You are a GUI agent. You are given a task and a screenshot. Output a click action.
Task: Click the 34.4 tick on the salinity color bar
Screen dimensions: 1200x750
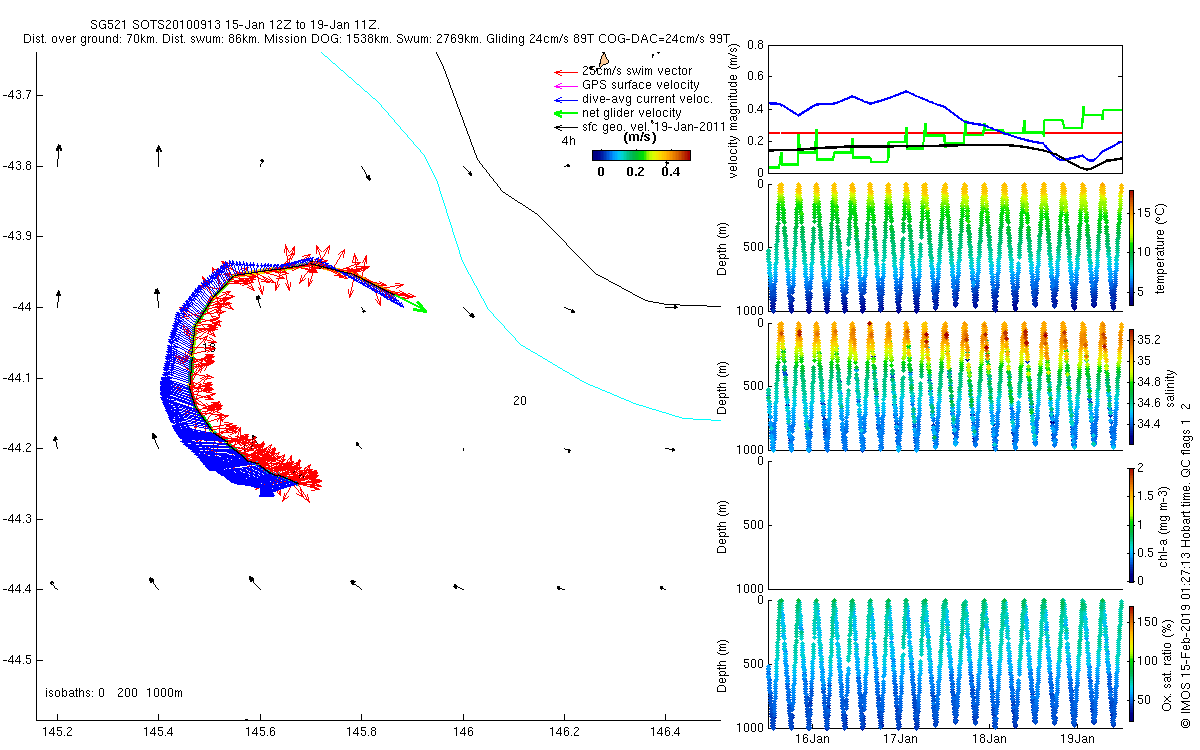[1149, 424]
